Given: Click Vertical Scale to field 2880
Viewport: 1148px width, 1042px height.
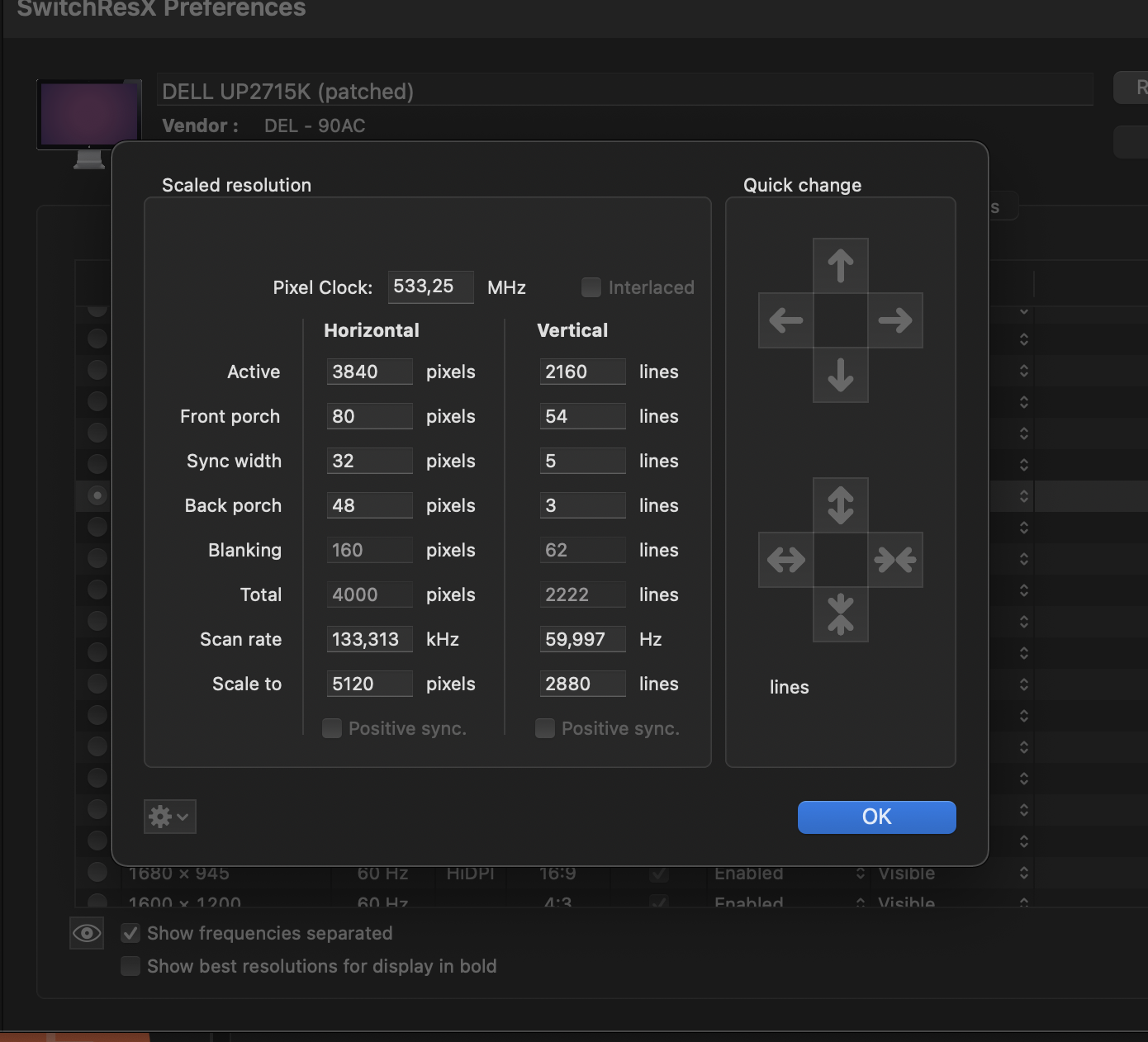Looking at the screenshot, I should click(x=583, y=684).
